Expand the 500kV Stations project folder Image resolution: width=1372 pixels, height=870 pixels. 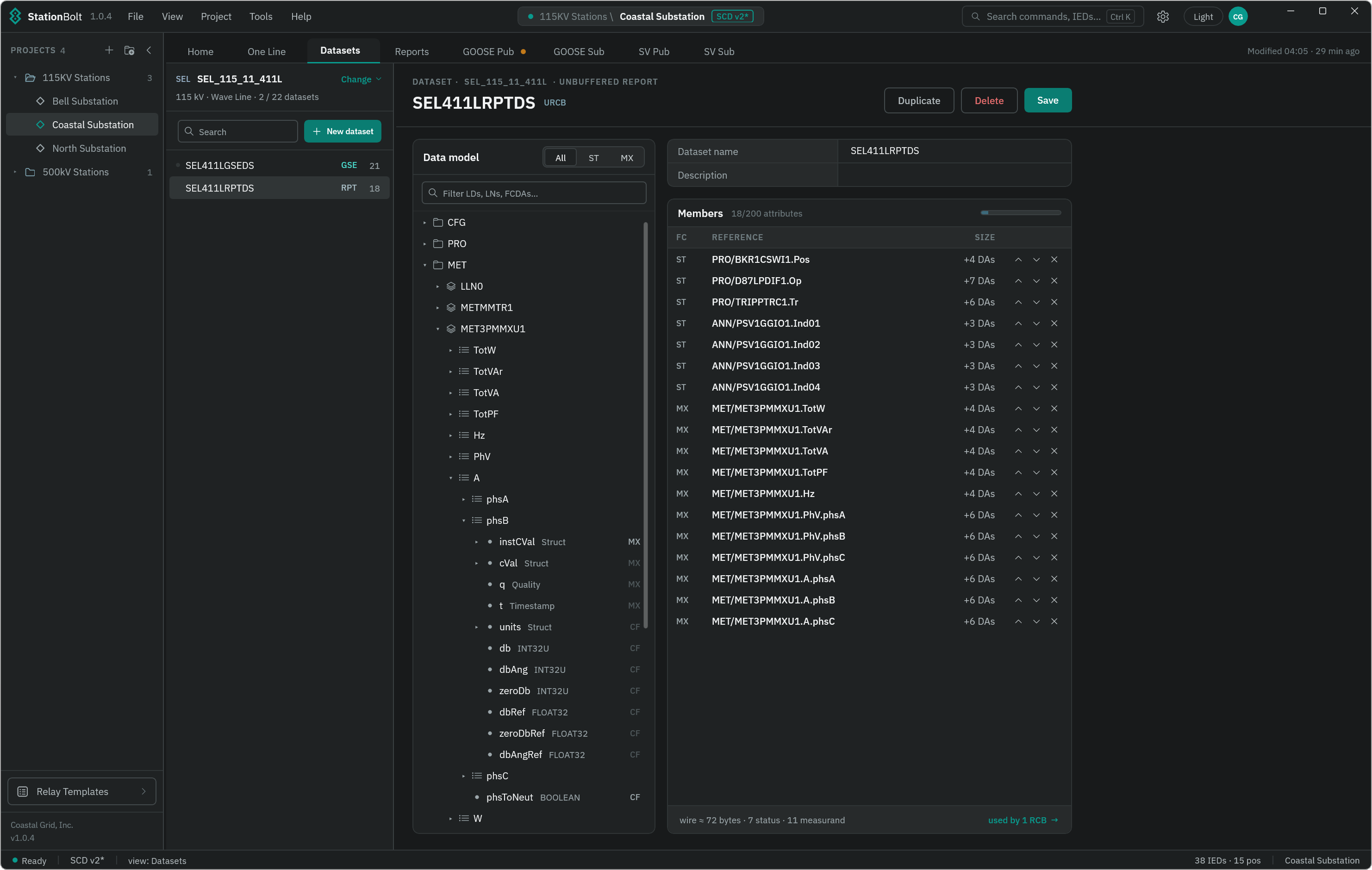pos(15,172)
